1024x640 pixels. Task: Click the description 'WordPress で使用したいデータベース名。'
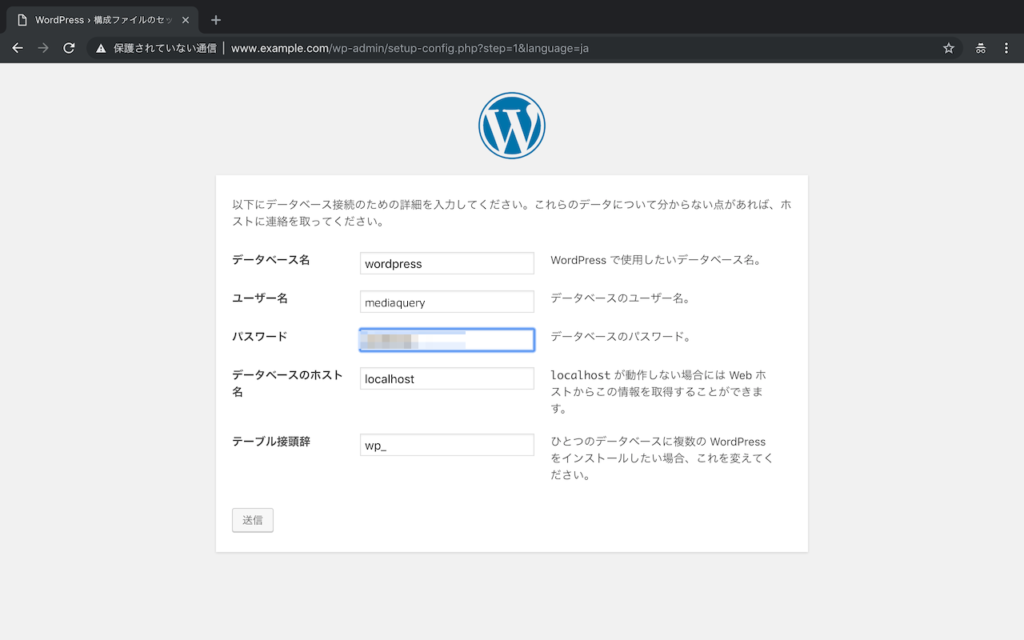tap(656, 260)
